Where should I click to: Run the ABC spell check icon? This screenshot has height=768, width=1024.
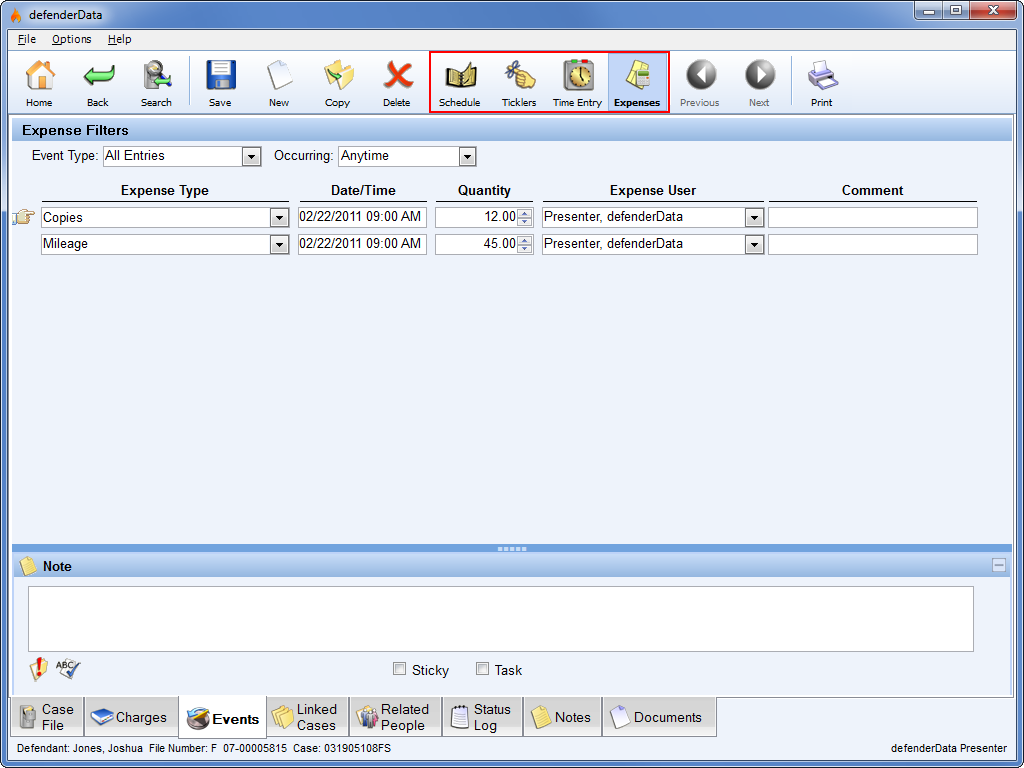pyautogui.click(x=67, y=668)
